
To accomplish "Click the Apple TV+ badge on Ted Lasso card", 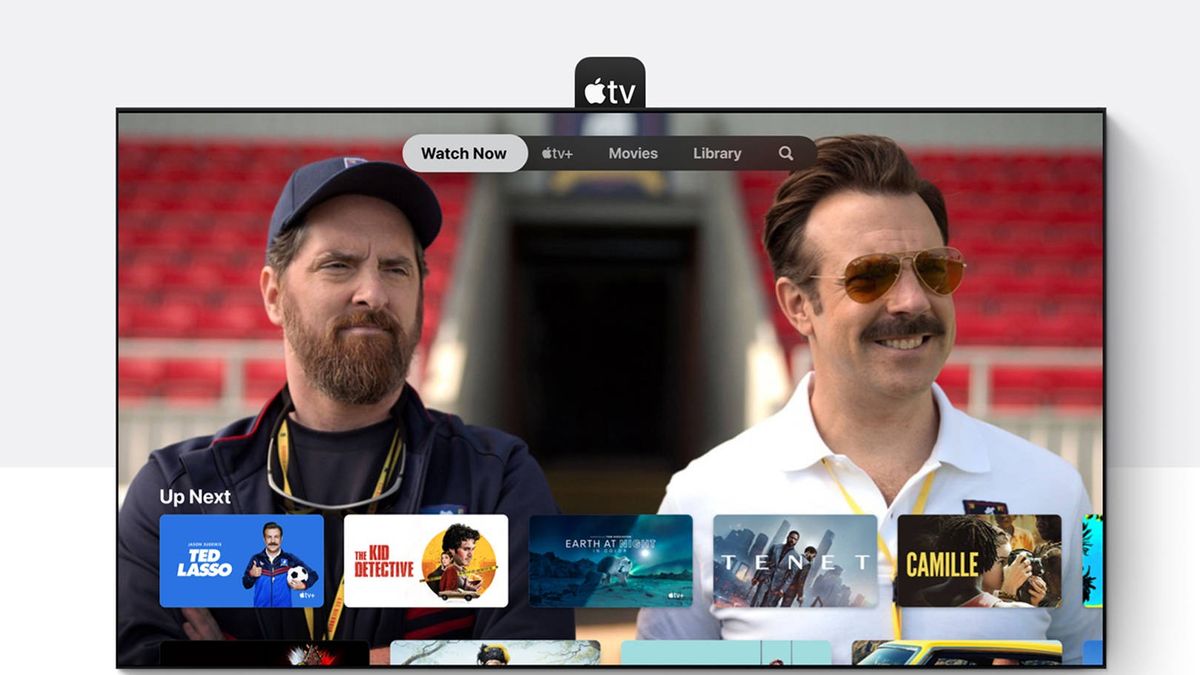I will pyautogui.click(x=306, y=595).
